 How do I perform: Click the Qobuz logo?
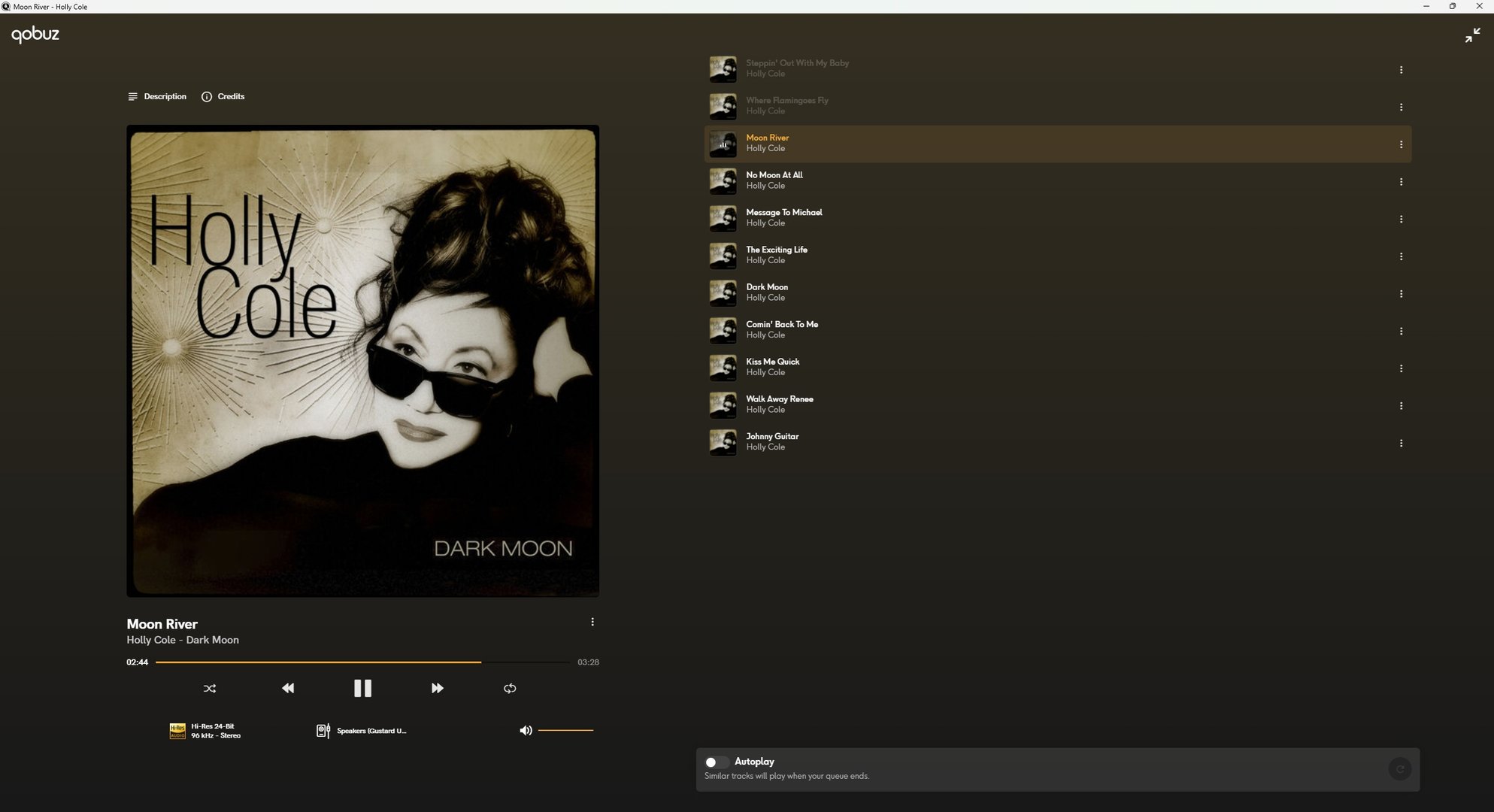(35, 34)
